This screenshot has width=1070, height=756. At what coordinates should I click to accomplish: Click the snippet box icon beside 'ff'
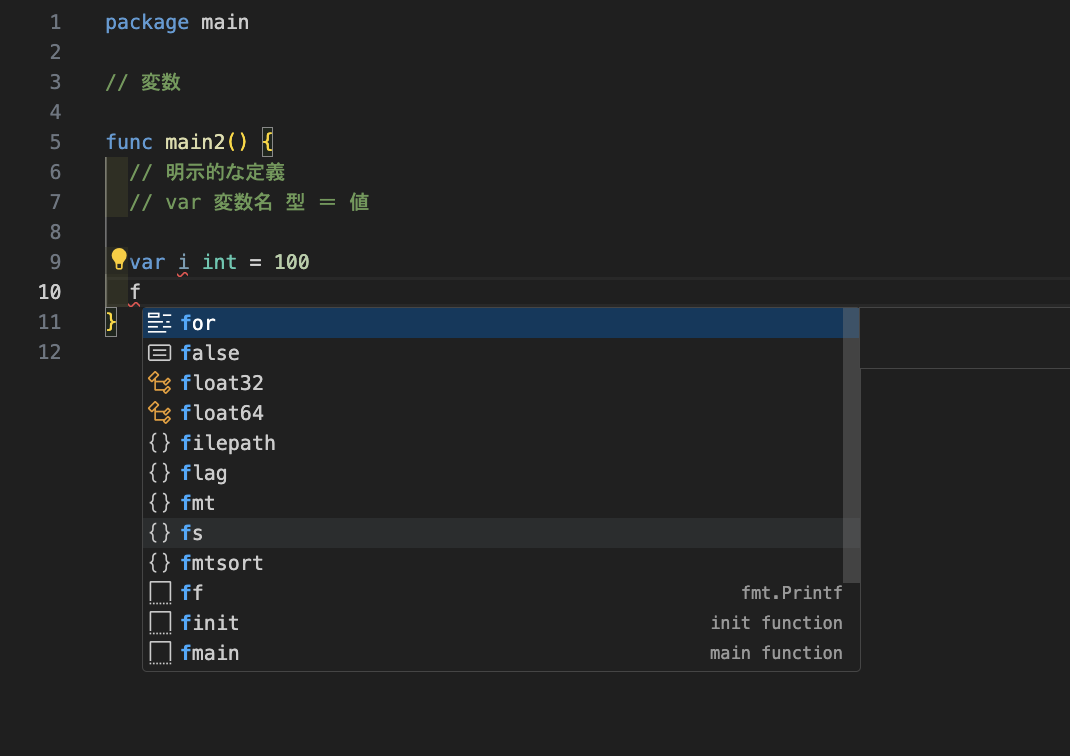pos(160,593)
